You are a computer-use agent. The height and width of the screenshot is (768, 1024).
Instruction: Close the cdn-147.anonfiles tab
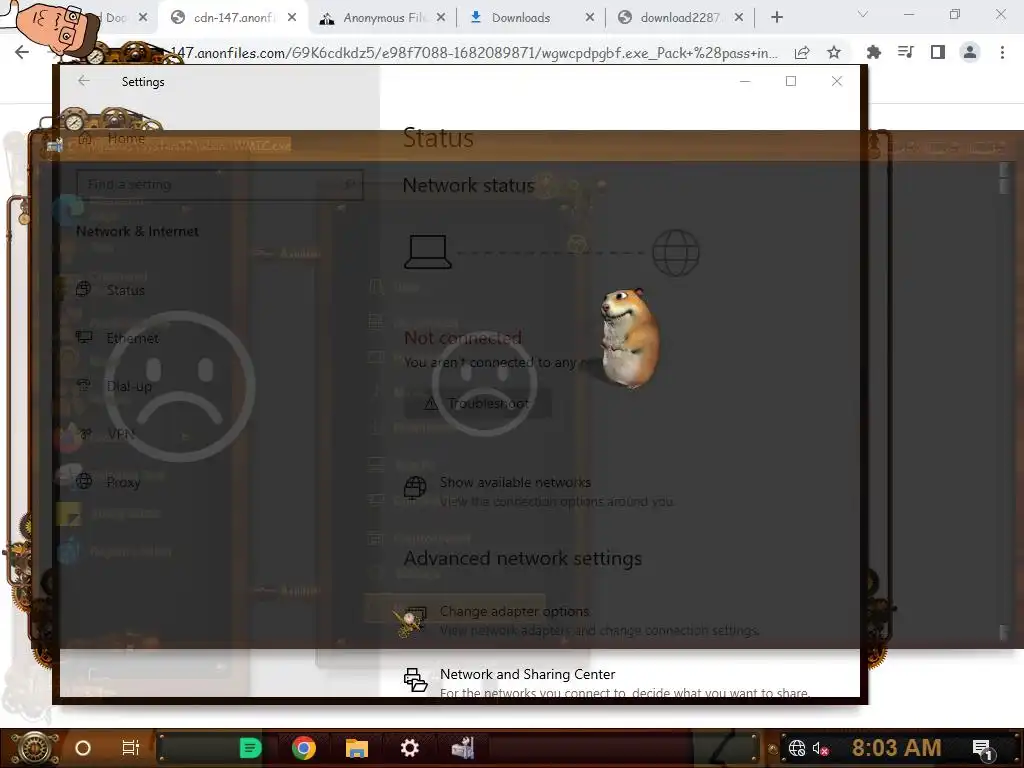point(292,18)
